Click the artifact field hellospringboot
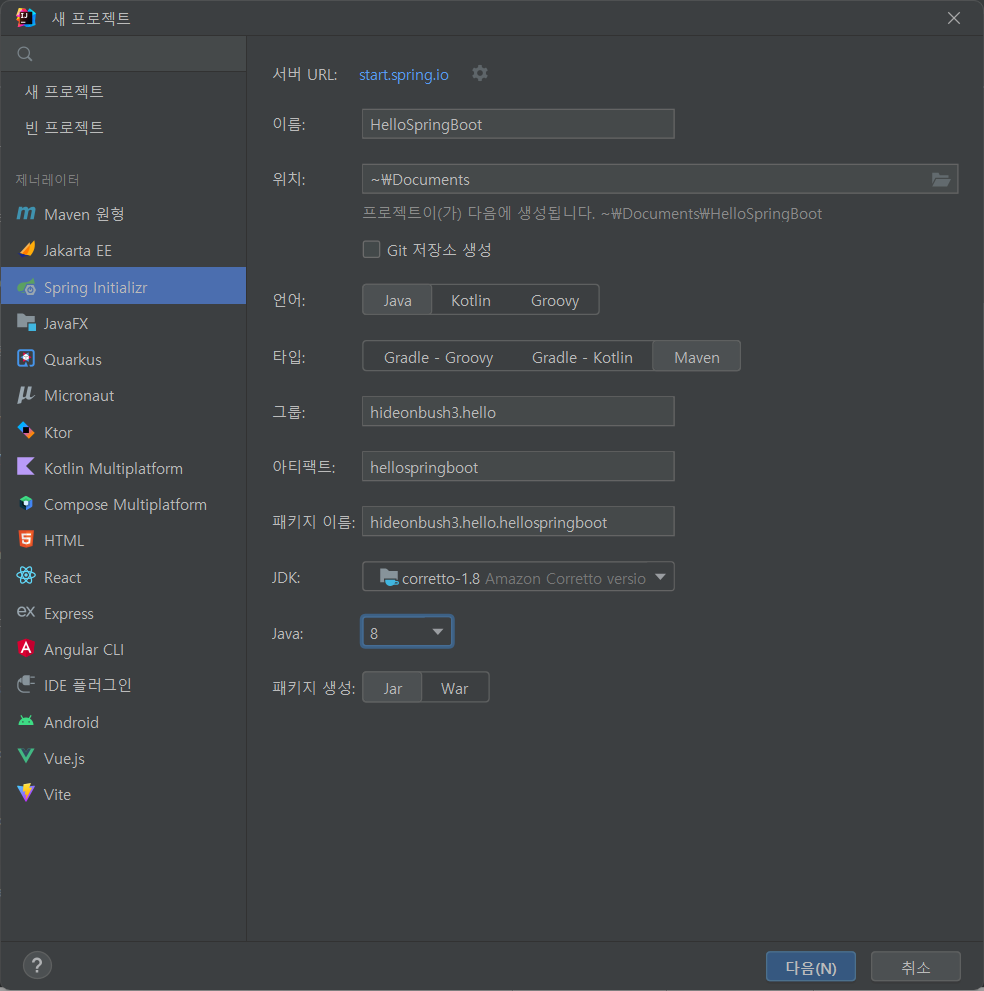 tap(518, 467)
